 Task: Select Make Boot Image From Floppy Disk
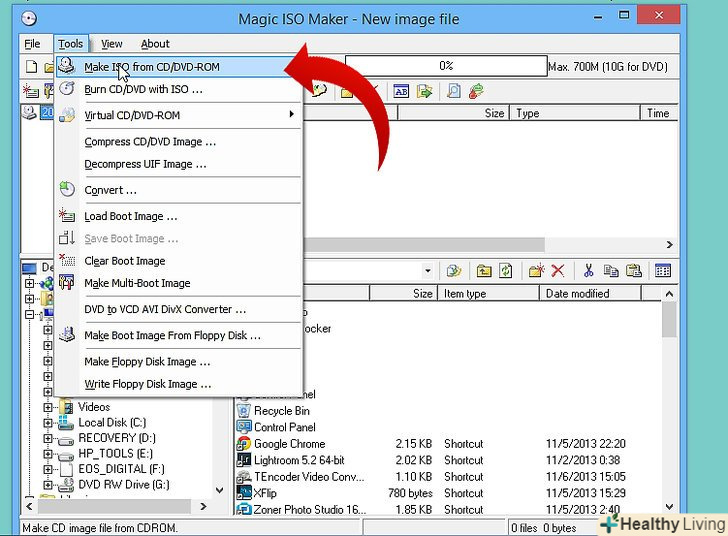tap(178, 335)
